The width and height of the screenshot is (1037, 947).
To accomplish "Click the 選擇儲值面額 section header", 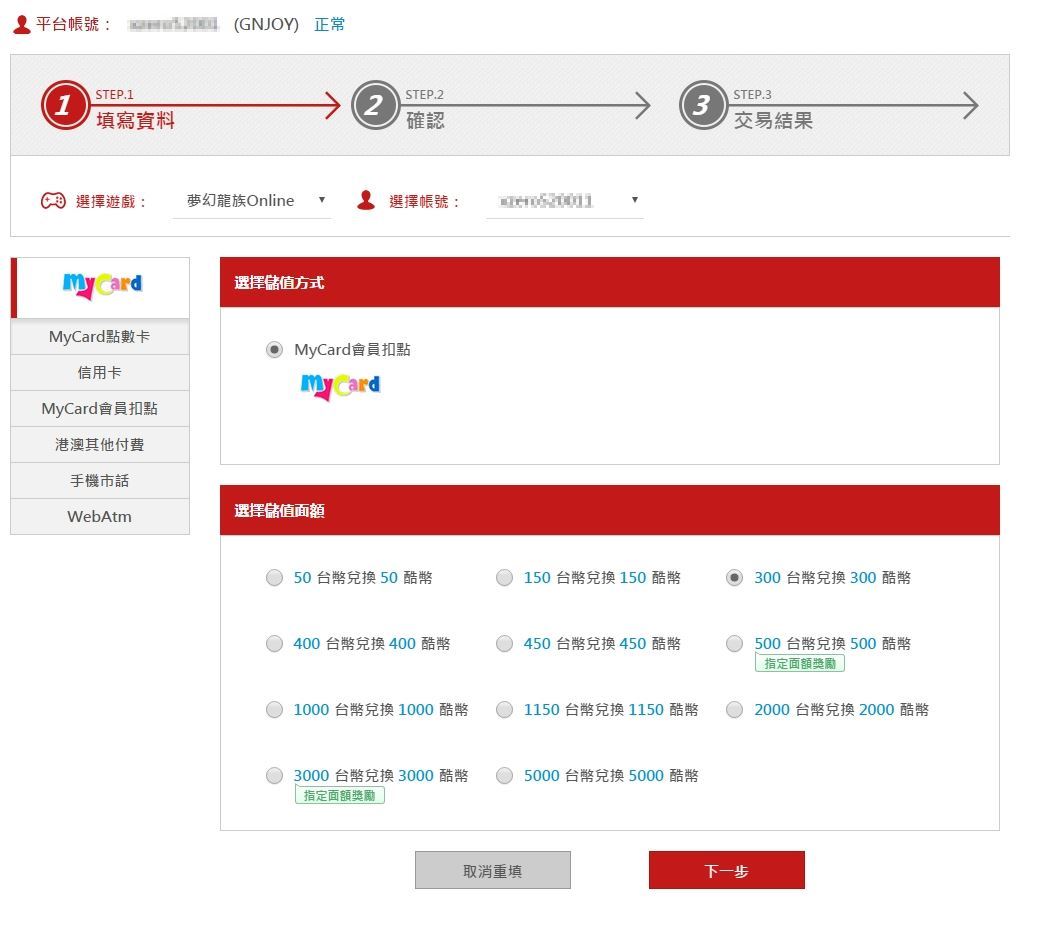I will click(610, 511).
